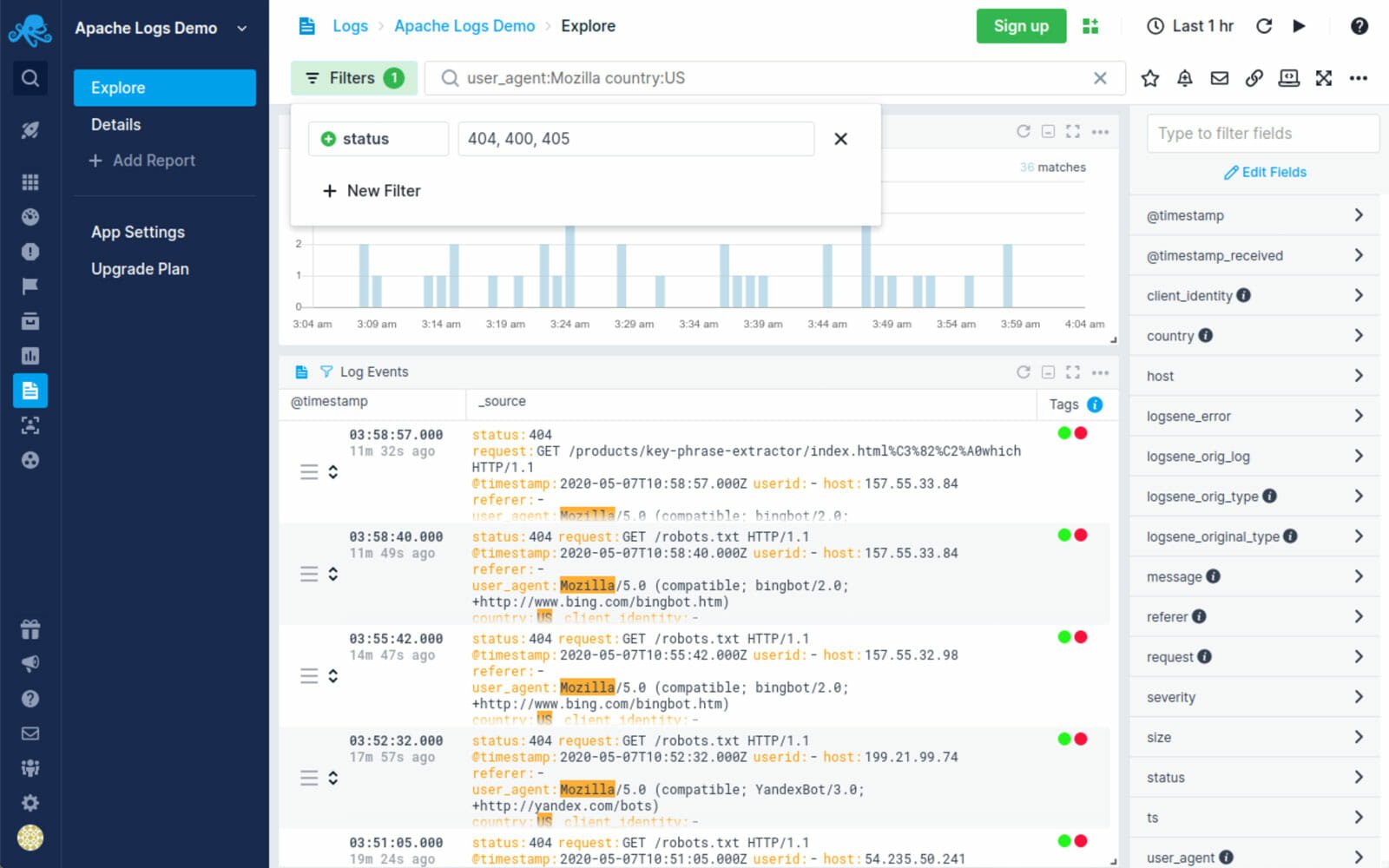Screen dimensions: 1389x868
Task: Clear the search query with X
Action: point(1100,78)
